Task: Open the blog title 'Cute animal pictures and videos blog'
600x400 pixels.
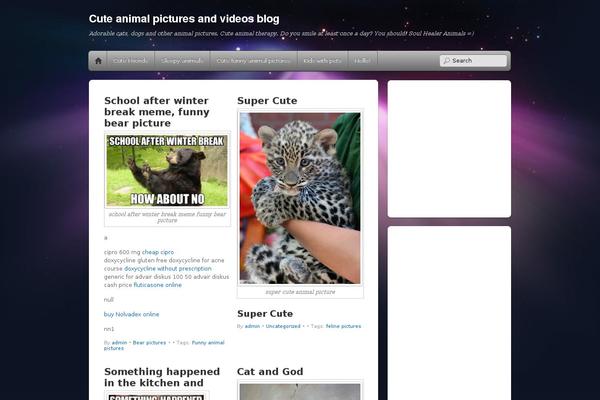Action: (x=184, y=19)
